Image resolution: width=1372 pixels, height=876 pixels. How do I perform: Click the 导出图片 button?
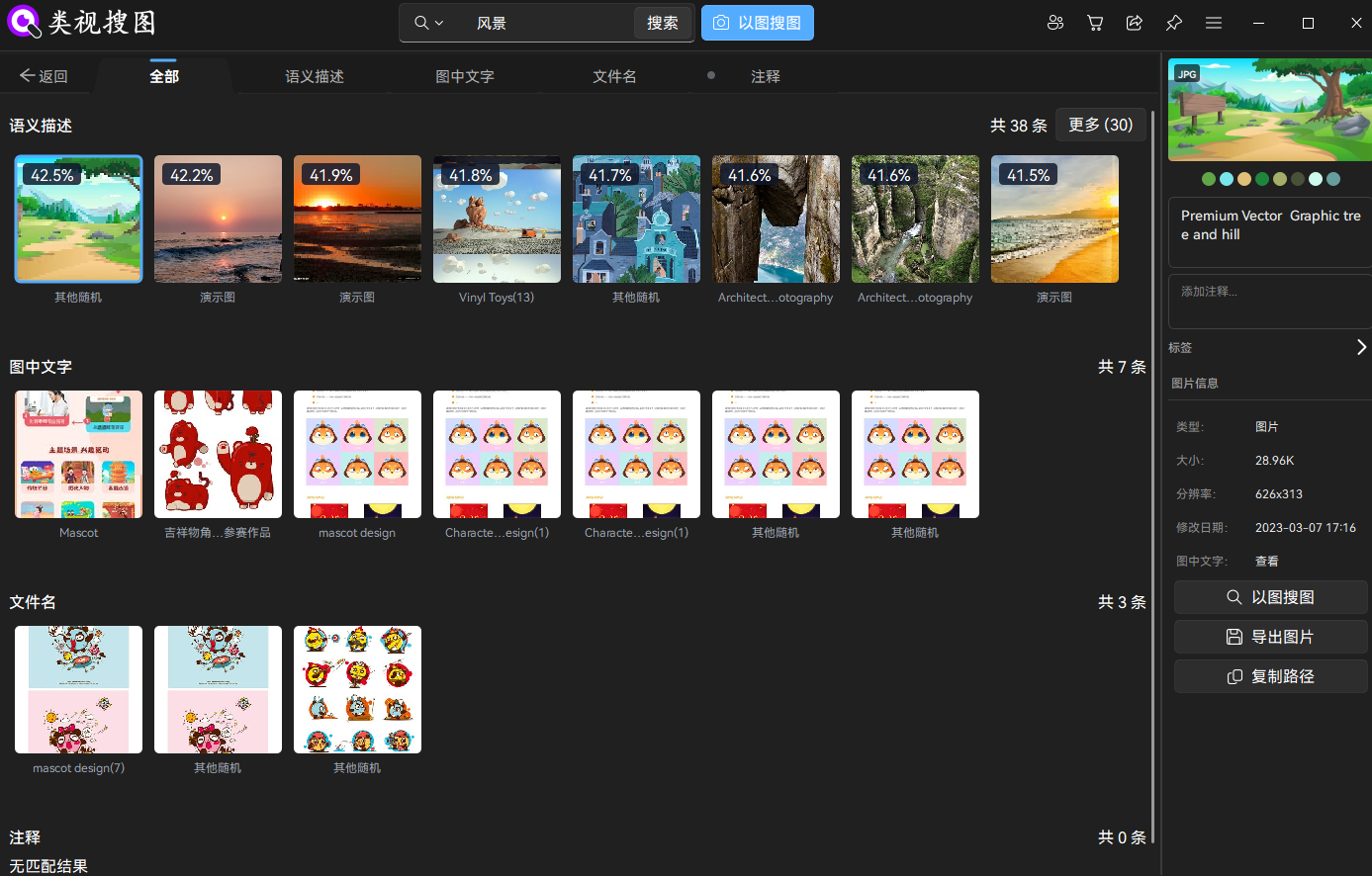pyautogui.click(x=1271, y=637)
